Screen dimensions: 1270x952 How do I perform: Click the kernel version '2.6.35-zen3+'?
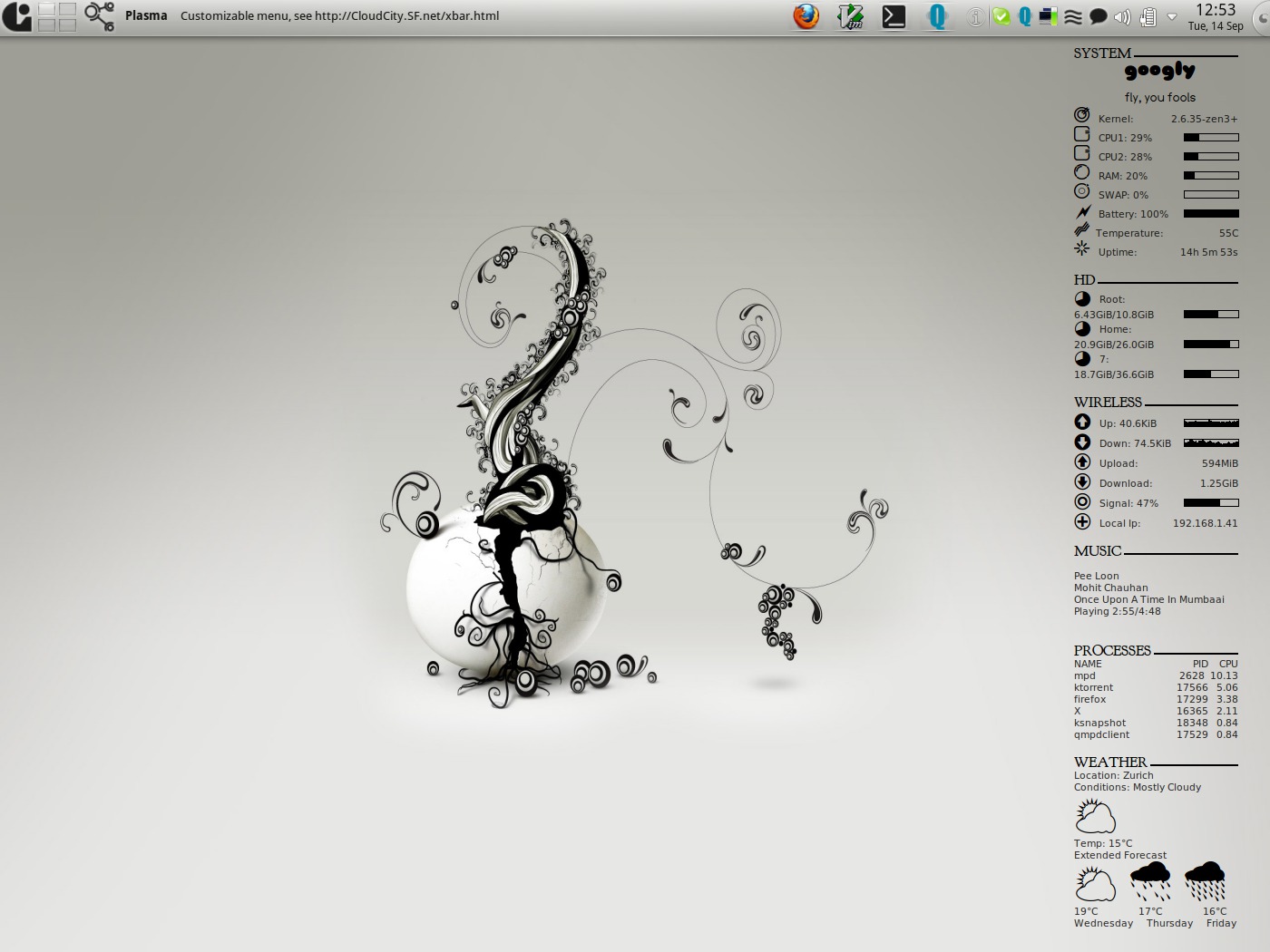1204,119
